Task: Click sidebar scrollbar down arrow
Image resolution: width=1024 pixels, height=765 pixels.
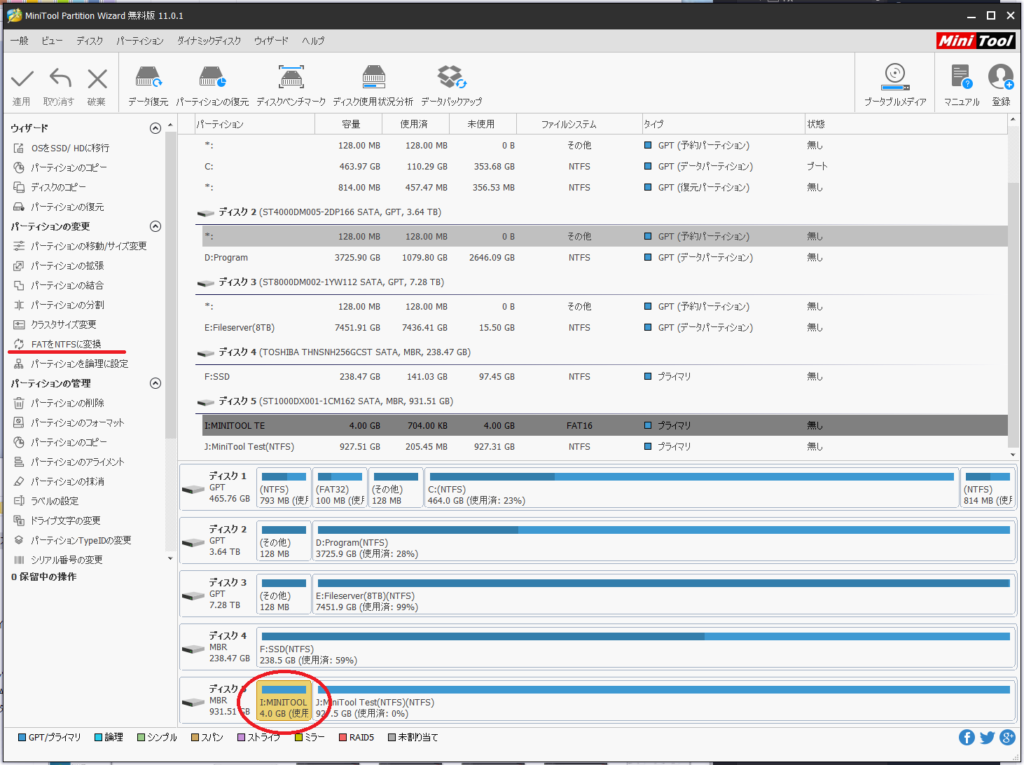Action: pos(170,559)
